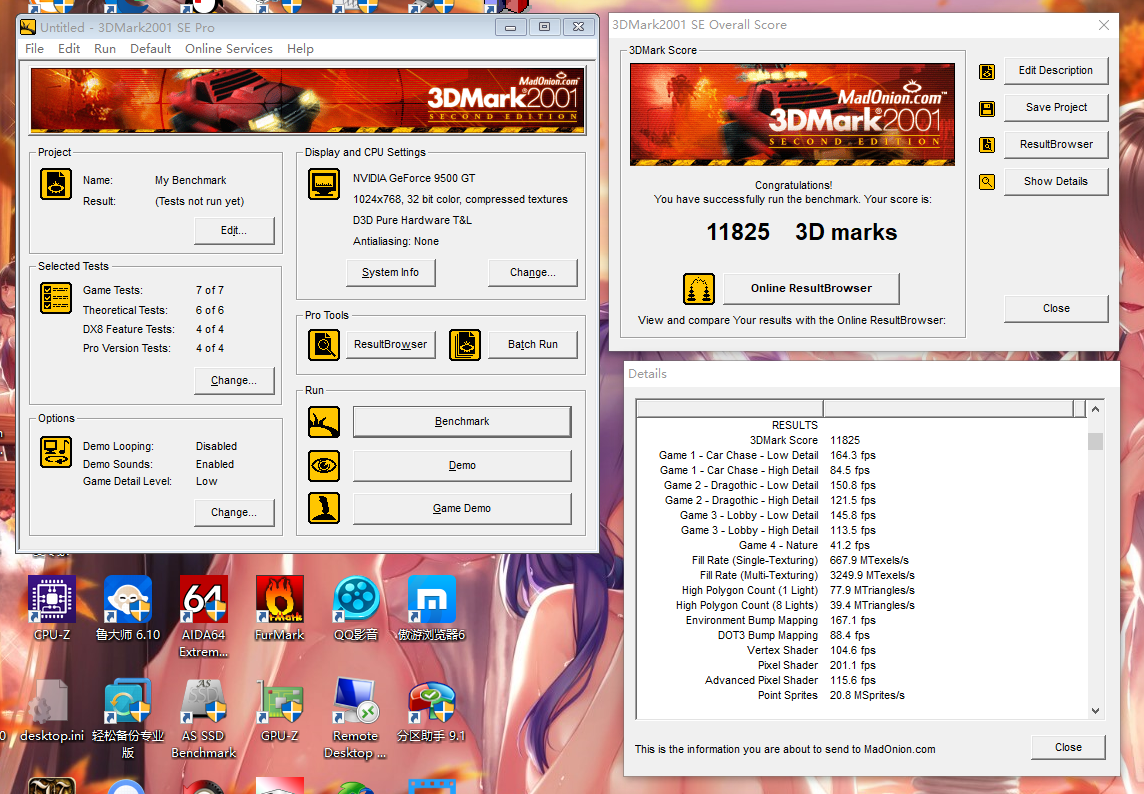Click the Demo eye icon
The height and width of the screenshot is (794, 1144).
coord(324,466)
